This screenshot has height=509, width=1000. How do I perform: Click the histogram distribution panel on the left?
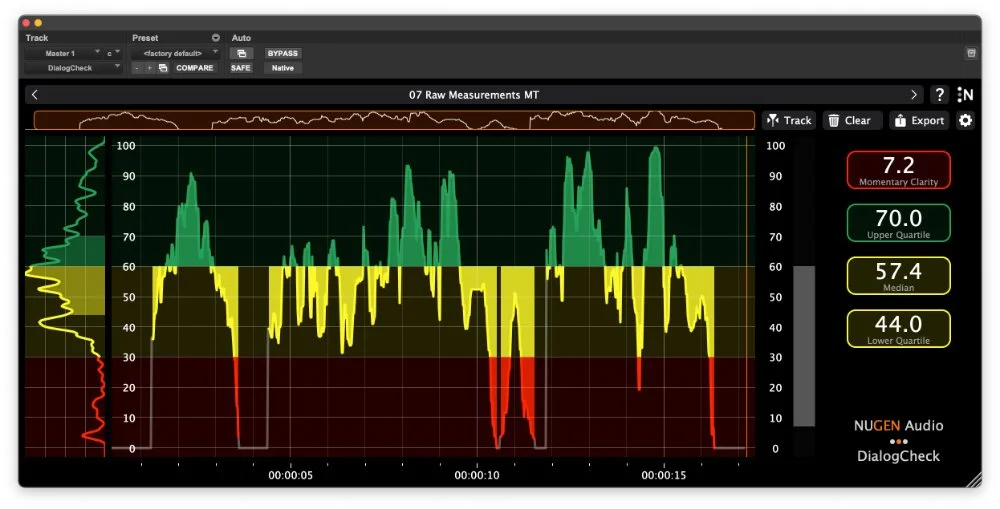65,296
